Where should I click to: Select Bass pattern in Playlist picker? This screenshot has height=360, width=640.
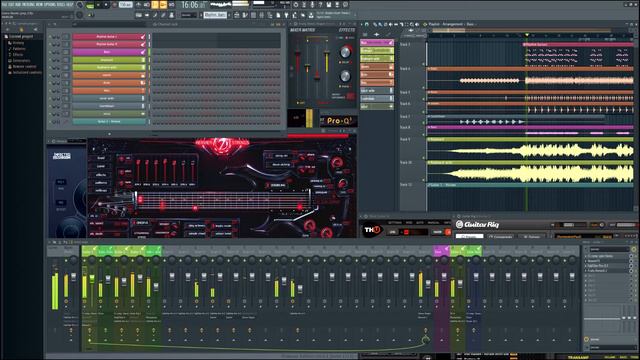tap(376, 42)
